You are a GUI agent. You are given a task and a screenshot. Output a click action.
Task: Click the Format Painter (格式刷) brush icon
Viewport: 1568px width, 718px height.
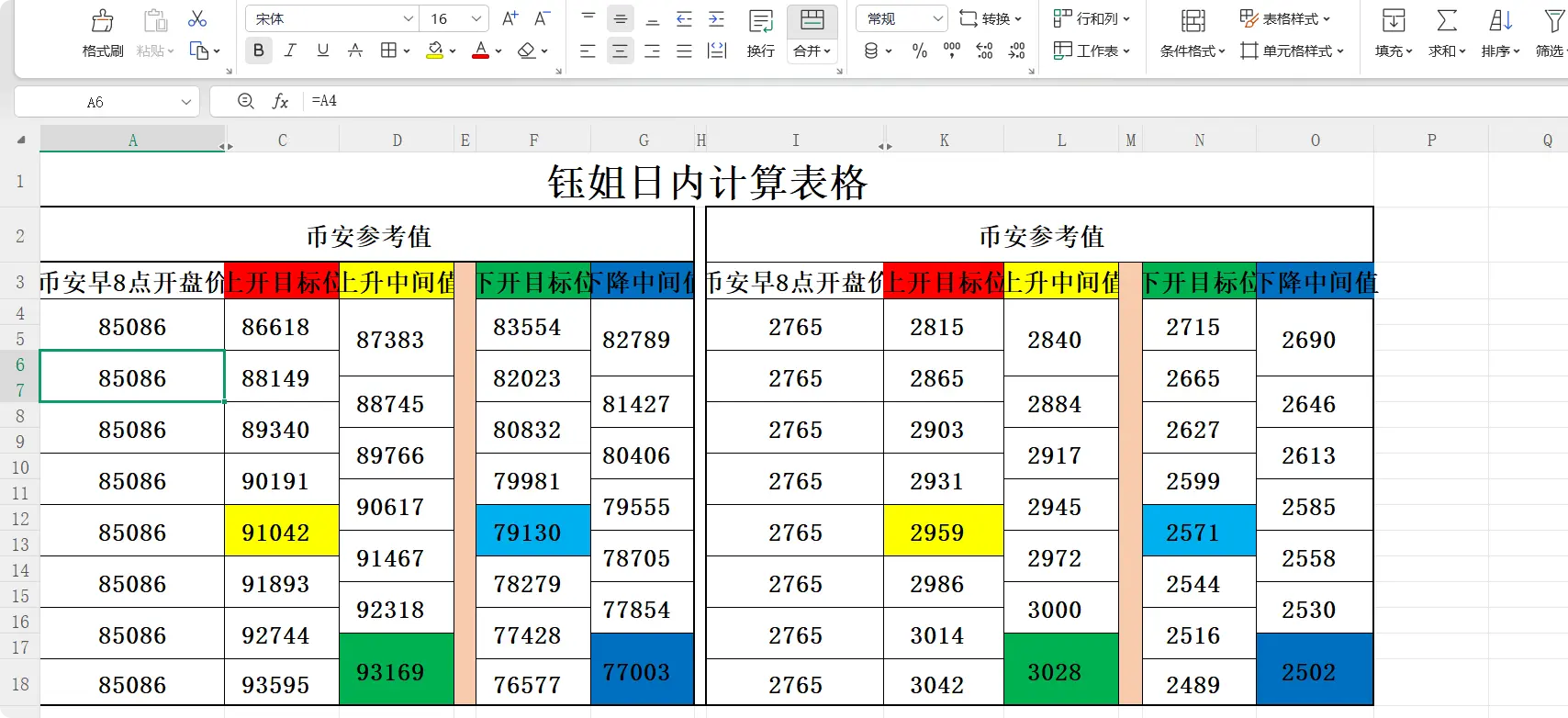tap(103, 20)
